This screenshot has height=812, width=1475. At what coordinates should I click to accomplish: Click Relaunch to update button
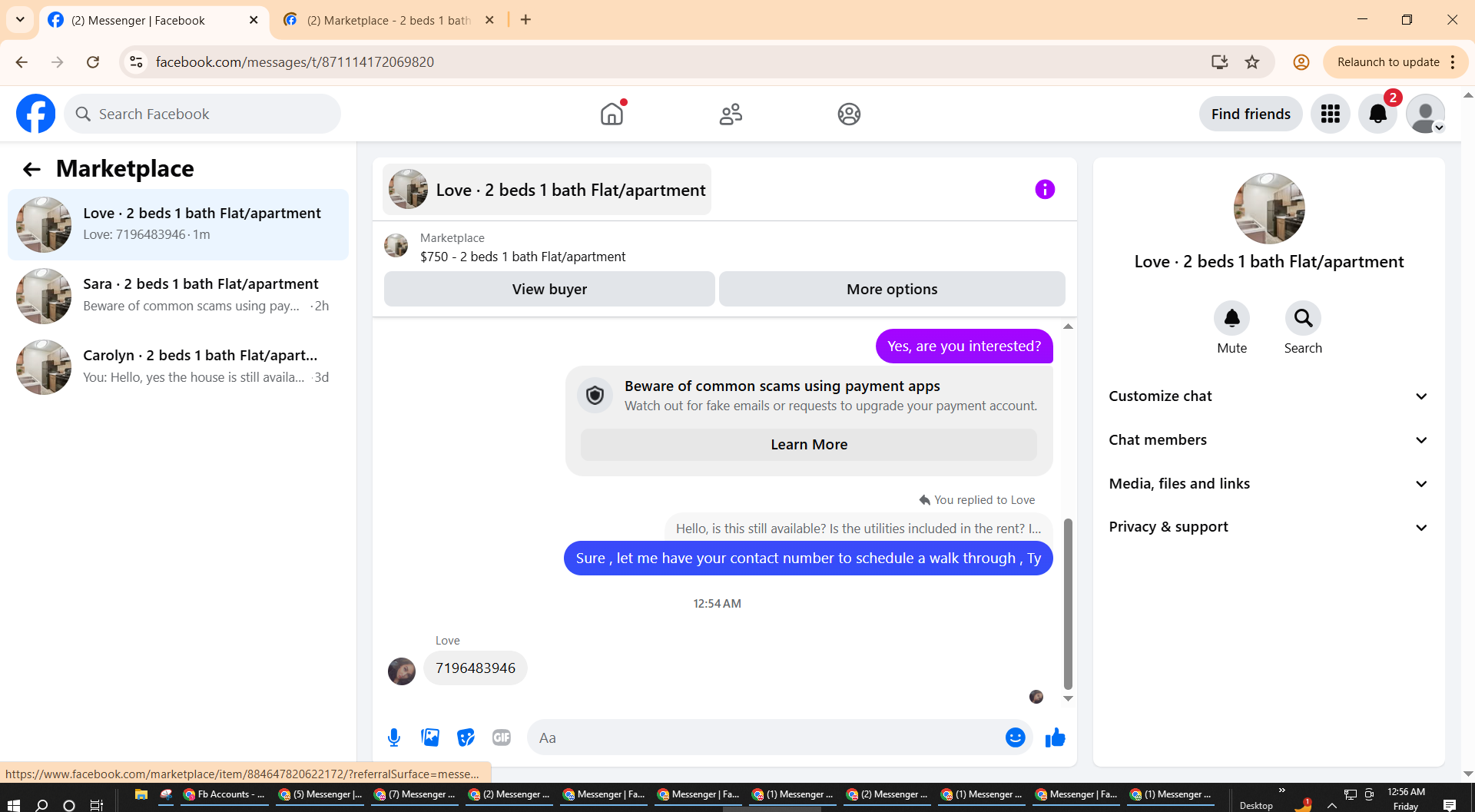click(x=1388, y=62)
